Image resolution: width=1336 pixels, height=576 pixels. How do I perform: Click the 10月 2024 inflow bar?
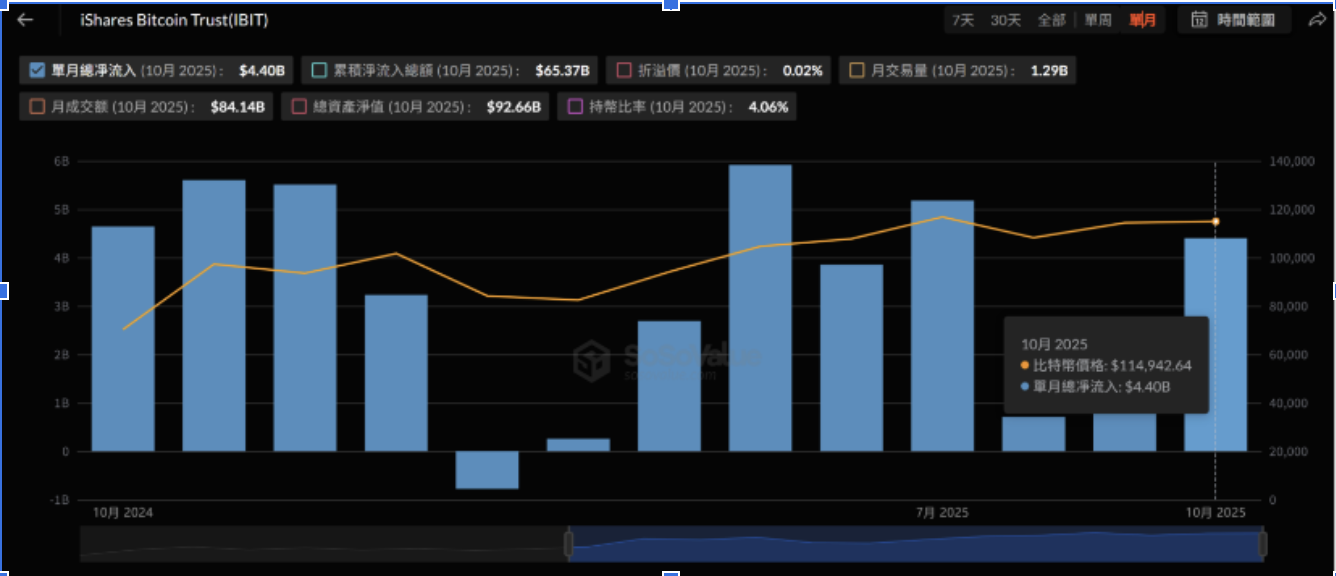pyautogui.click(x=123, y=339)
